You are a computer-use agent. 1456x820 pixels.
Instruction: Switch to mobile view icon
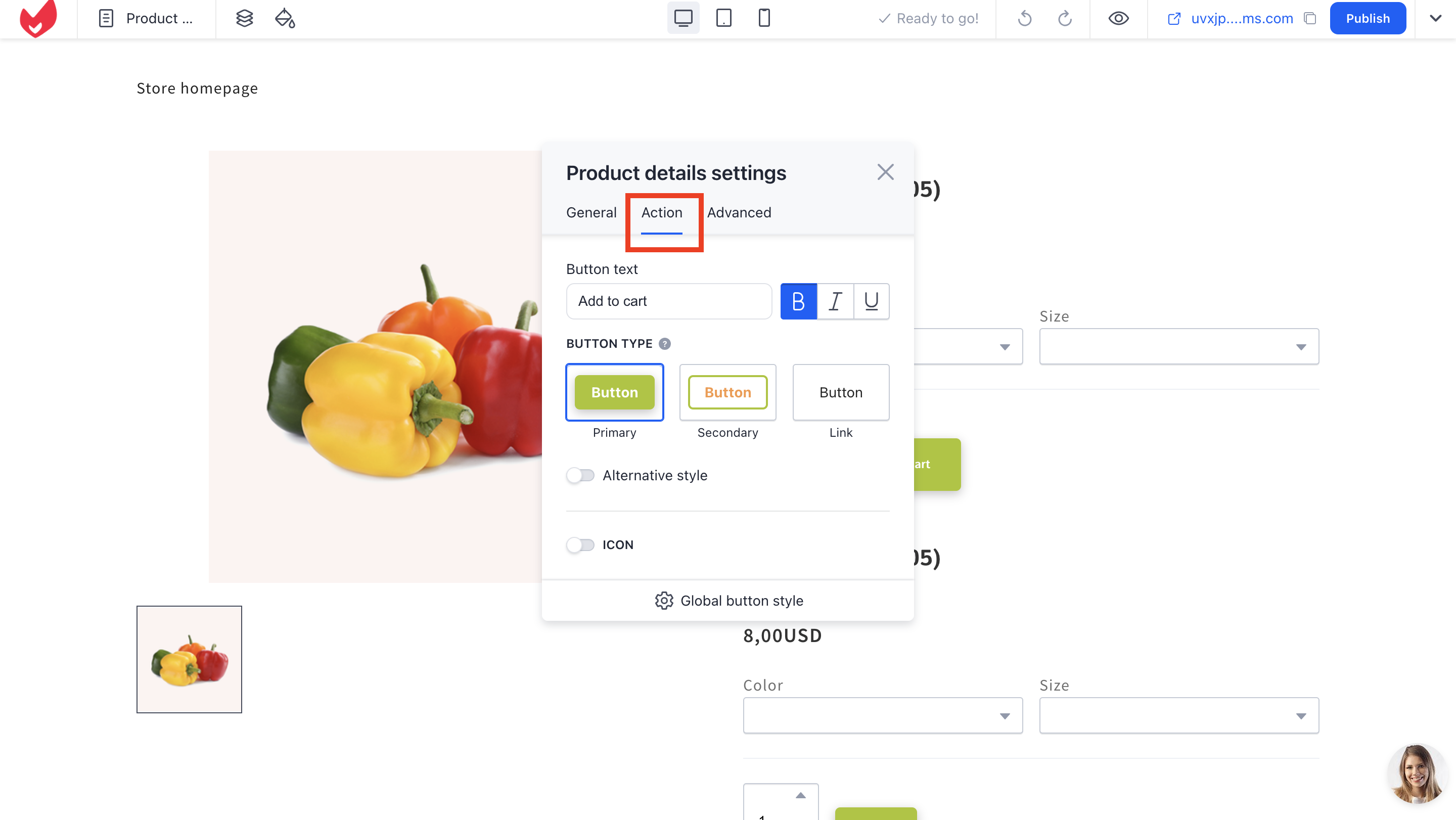pyautogui.click(x=763, y=18)
